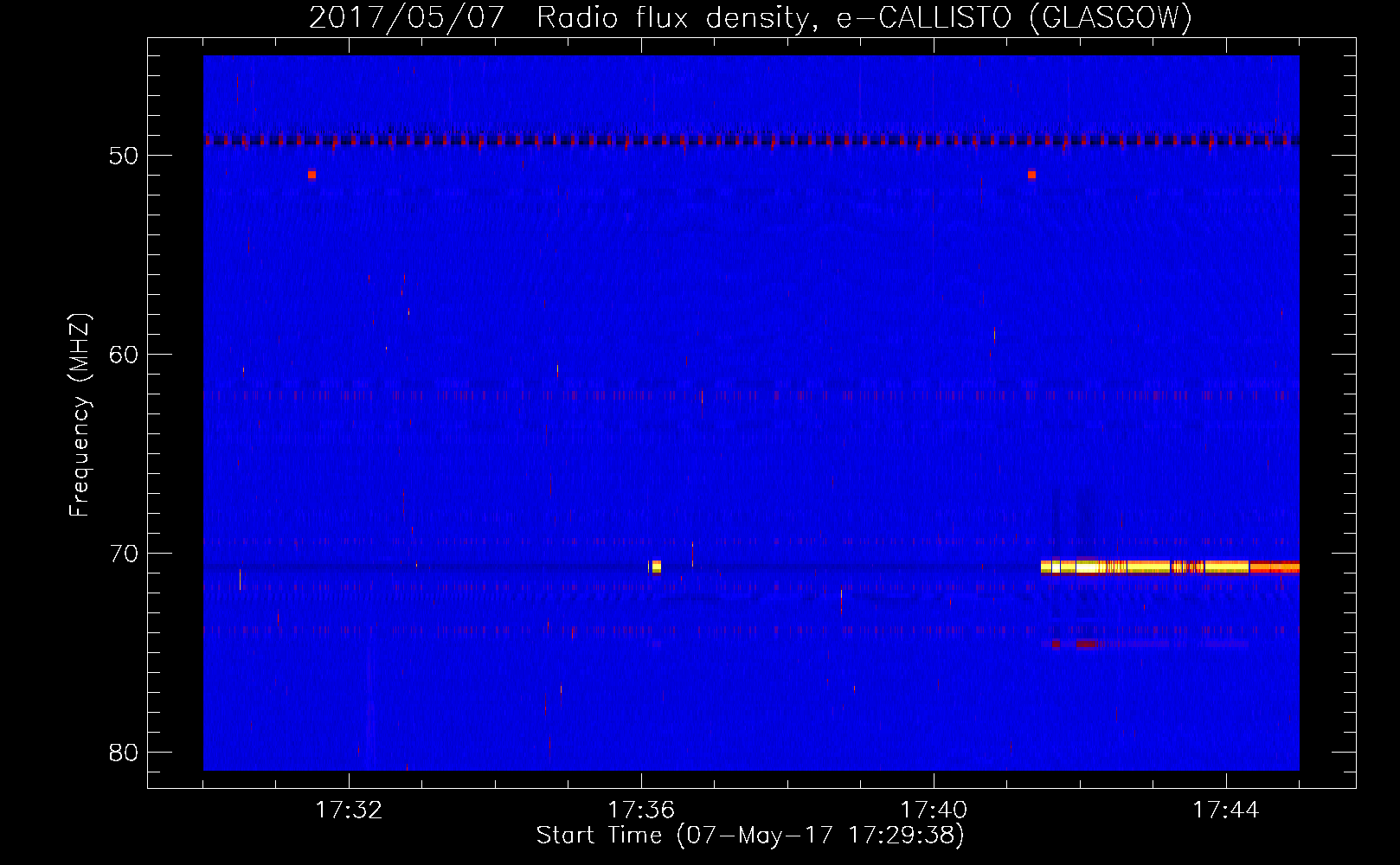Click the 17:36 time tick label

click(x=641, y=811)
